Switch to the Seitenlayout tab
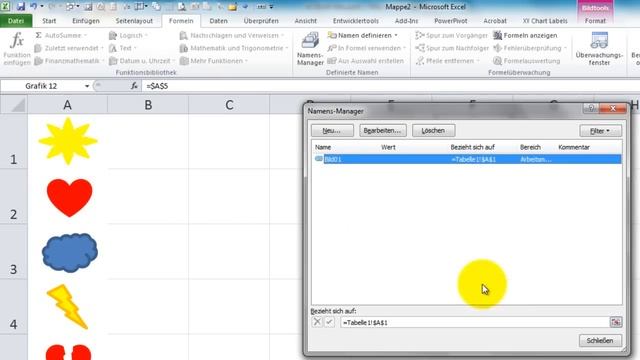Viewport: 640px width, 360px height. pyautogui.click(x=134, y=21)
